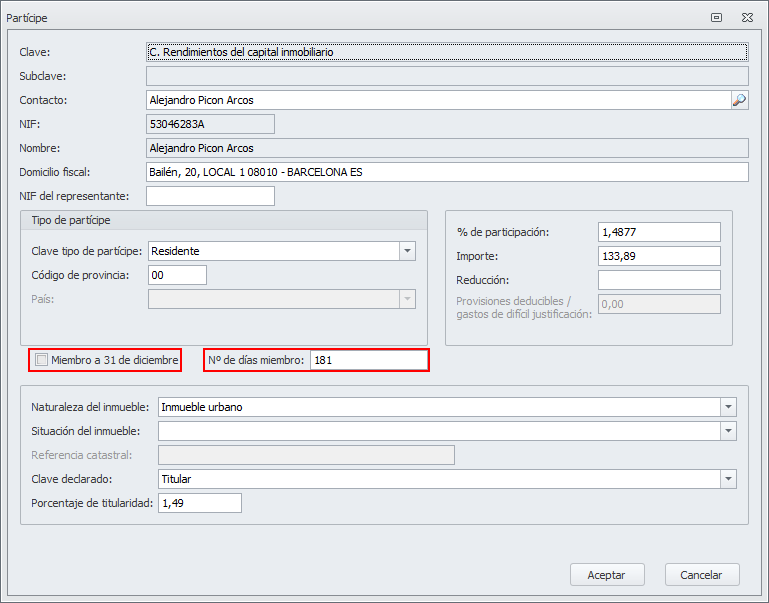This screenshot has height=603, width=769.
Task: Click the contact search magnifier icon
Action: 739,100
